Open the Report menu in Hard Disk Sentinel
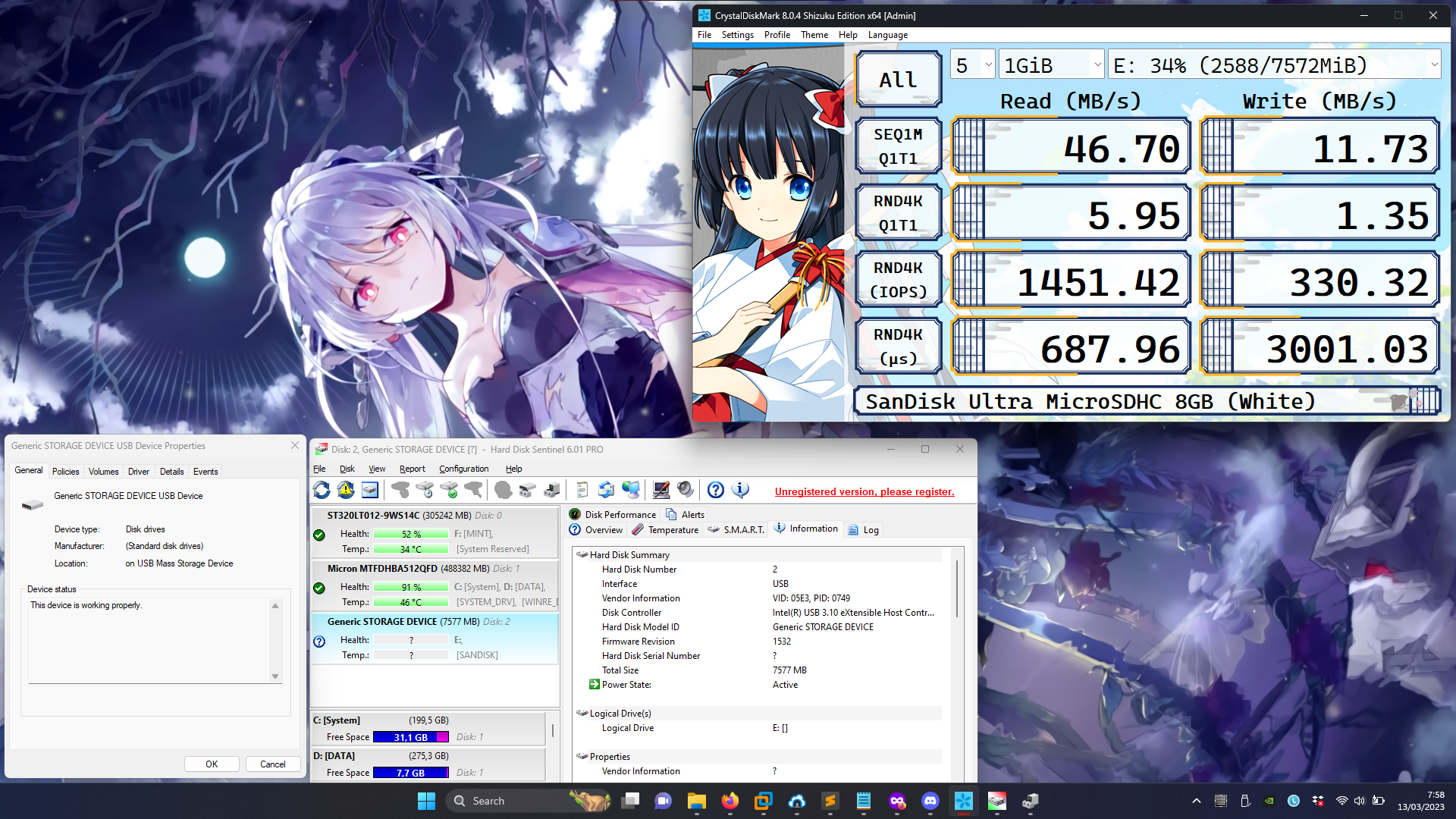The width and height of the screenshot is (1456, 819). point(412,469)
